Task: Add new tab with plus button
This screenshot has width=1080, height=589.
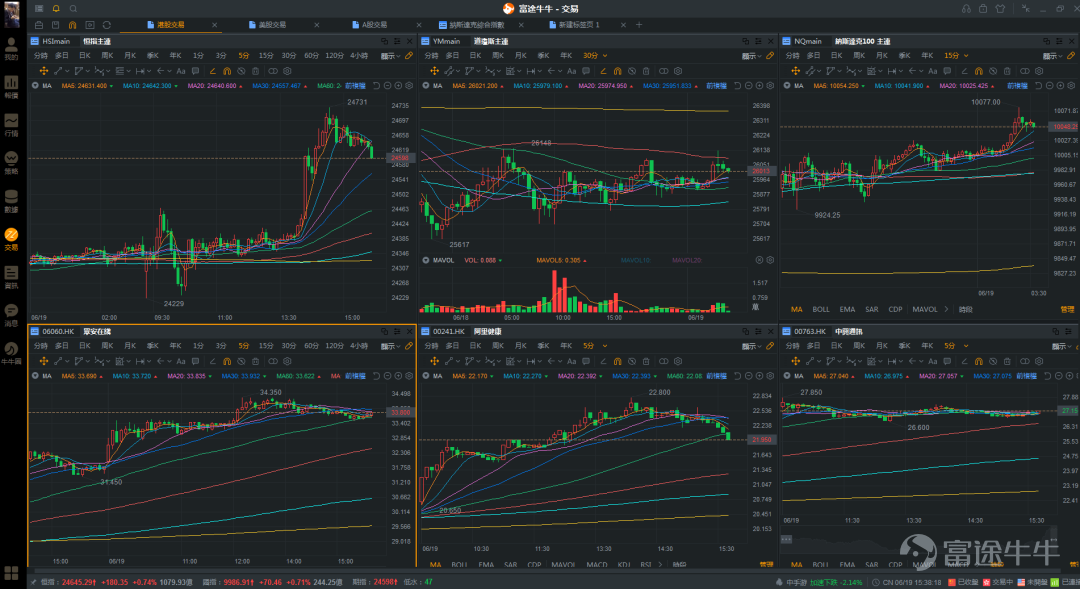Action: 639,25
